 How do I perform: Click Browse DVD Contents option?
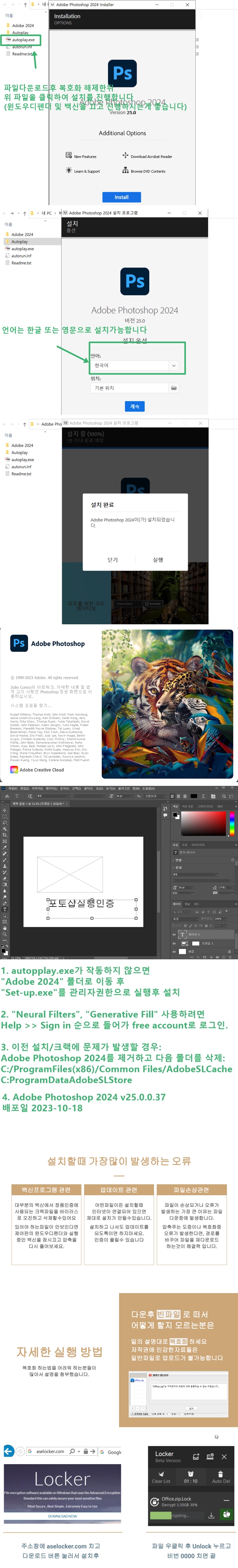[148, 171]
